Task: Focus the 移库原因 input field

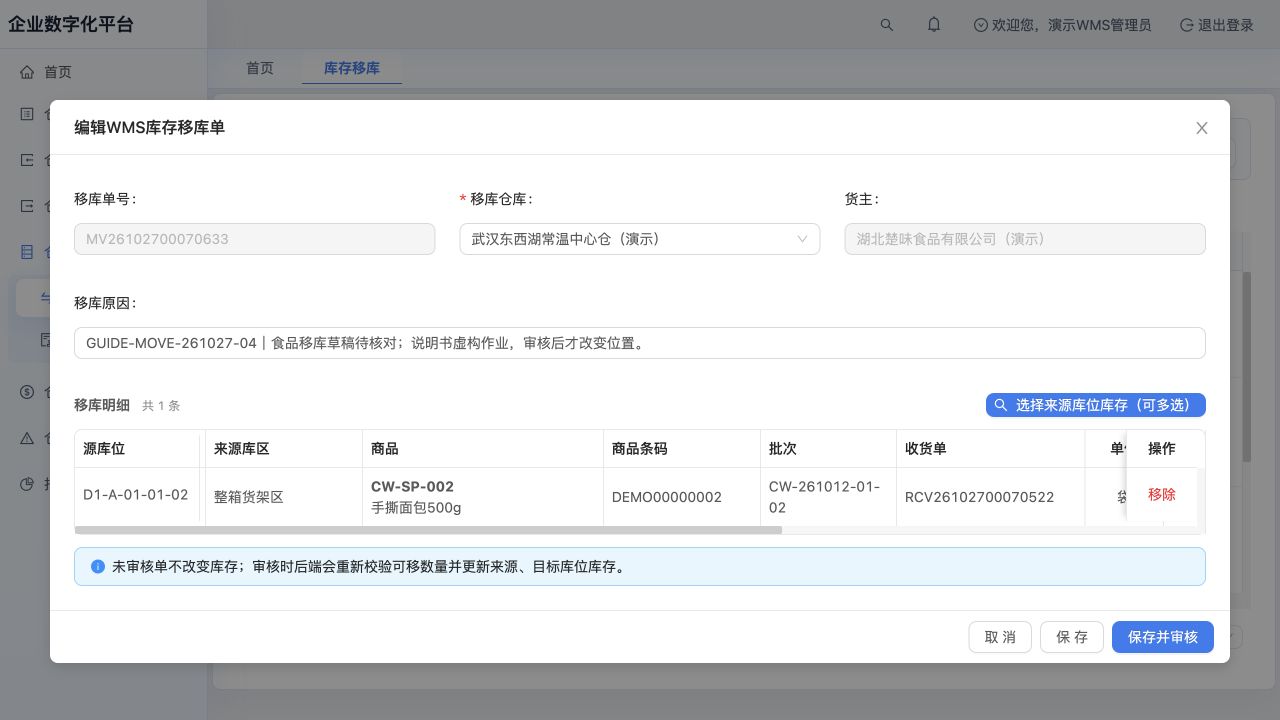Action: pyautogui.click(x=640, y=343)
